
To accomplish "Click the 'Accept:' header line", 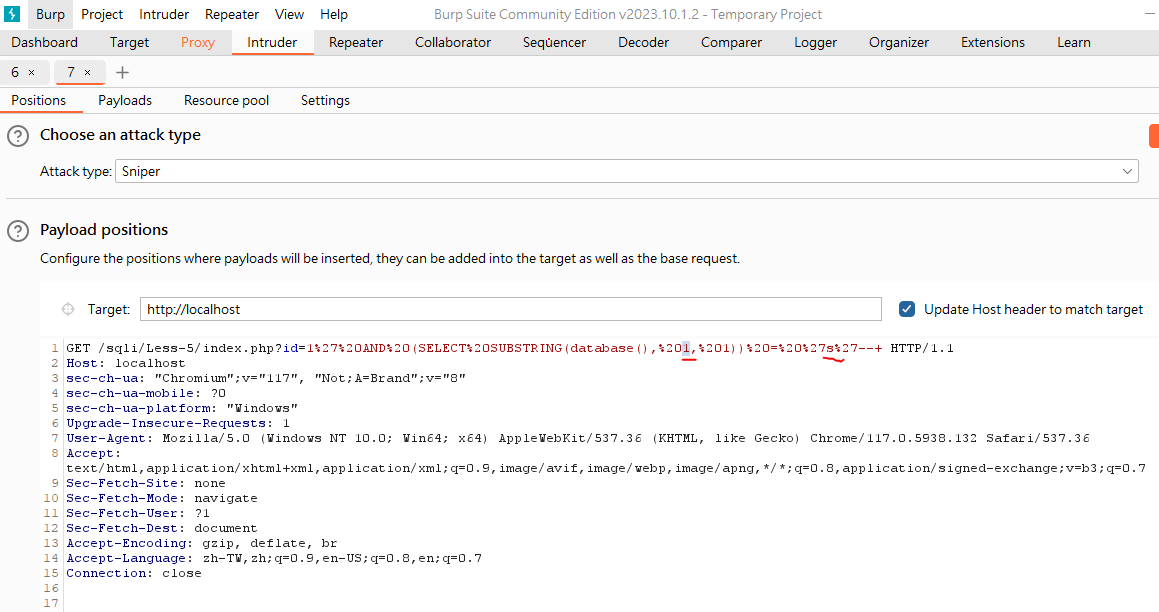I will click(x=93, y=453).
